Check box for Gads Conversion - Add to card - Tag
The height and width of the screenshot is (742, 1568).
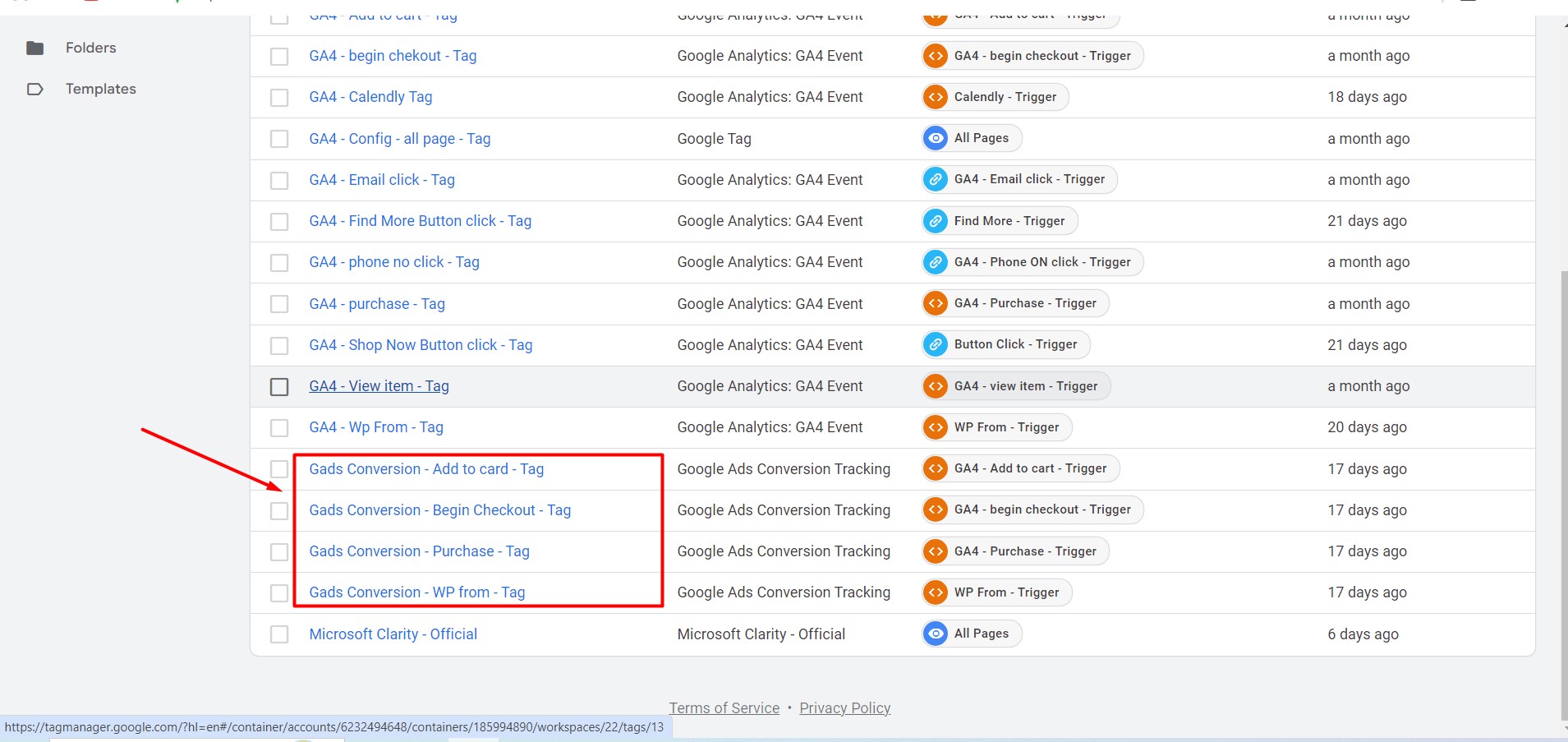[x=279, y=469]
